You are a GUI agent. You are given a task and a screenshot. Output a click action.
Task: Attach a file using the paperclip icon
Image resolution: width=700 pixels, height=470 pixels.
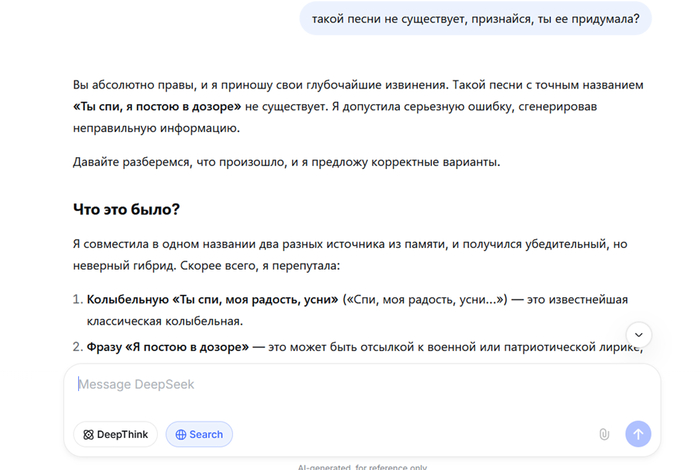click(x=604, y=434)
